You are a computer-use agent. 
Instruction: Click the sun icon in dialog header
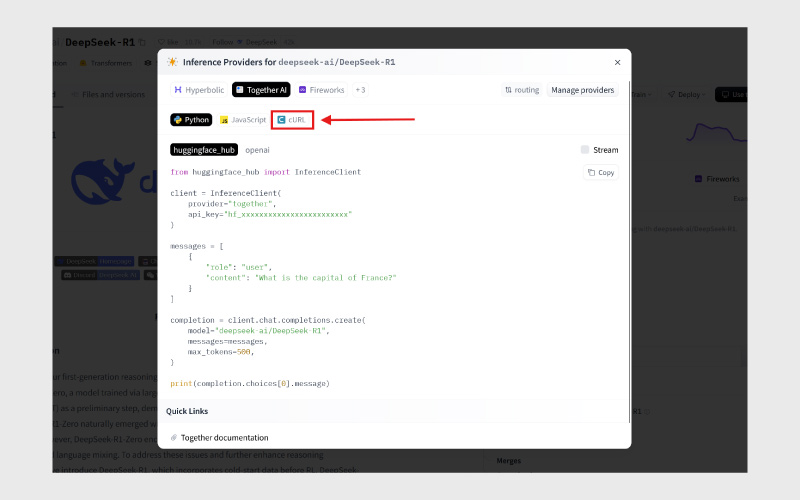[x=172, y=62]
